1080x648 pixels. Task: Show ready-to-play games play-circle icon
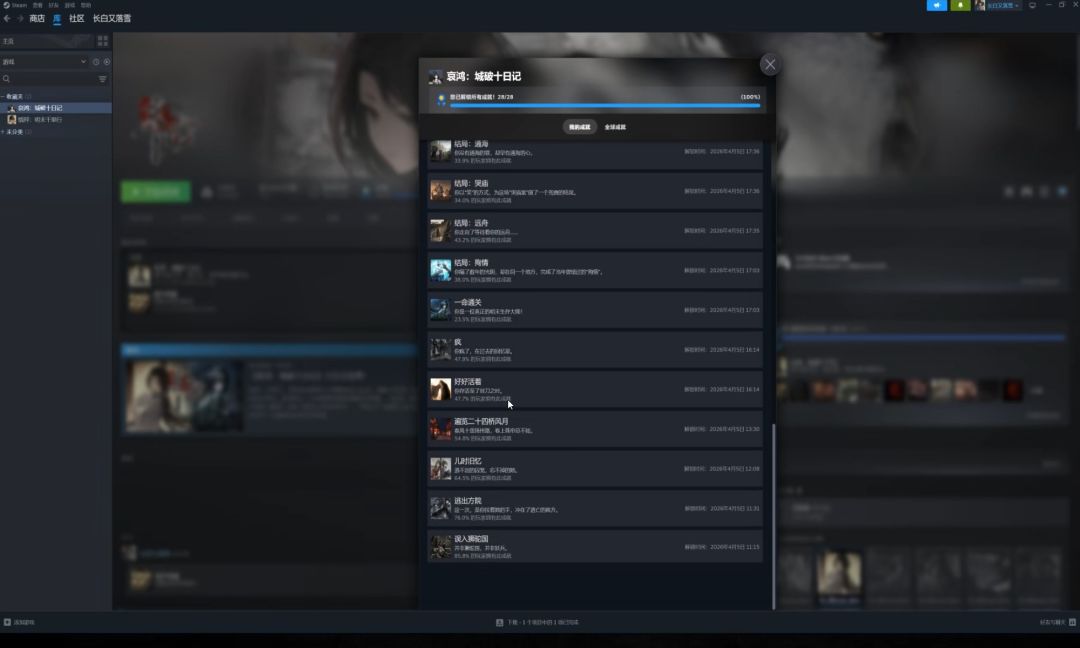(x=107, y=62)
